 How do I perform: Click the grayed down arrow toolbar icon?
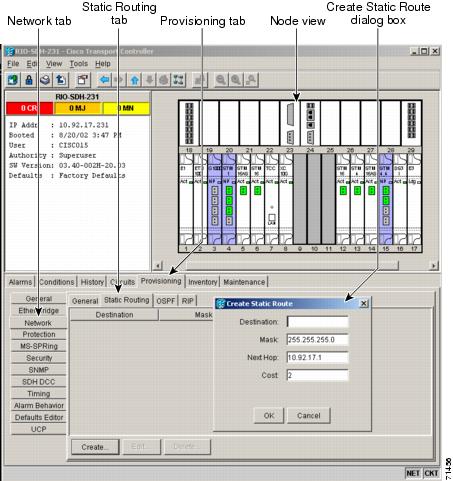click(x=149, y=80)
